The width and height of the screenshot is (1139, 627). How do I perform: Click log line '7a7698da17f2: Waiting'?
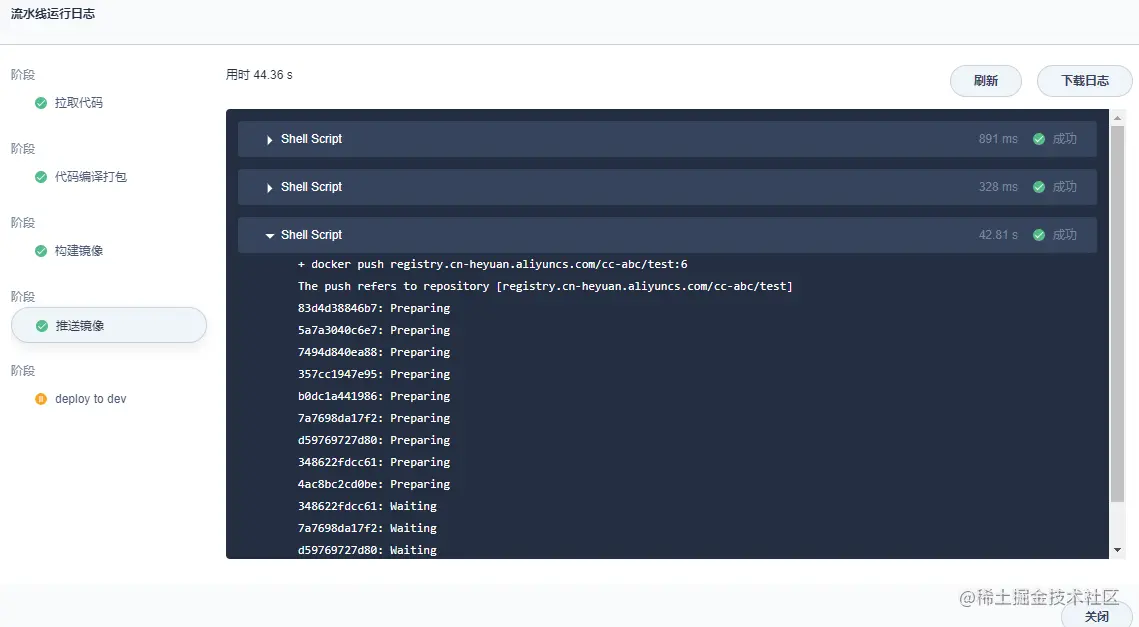coord(368,528)
